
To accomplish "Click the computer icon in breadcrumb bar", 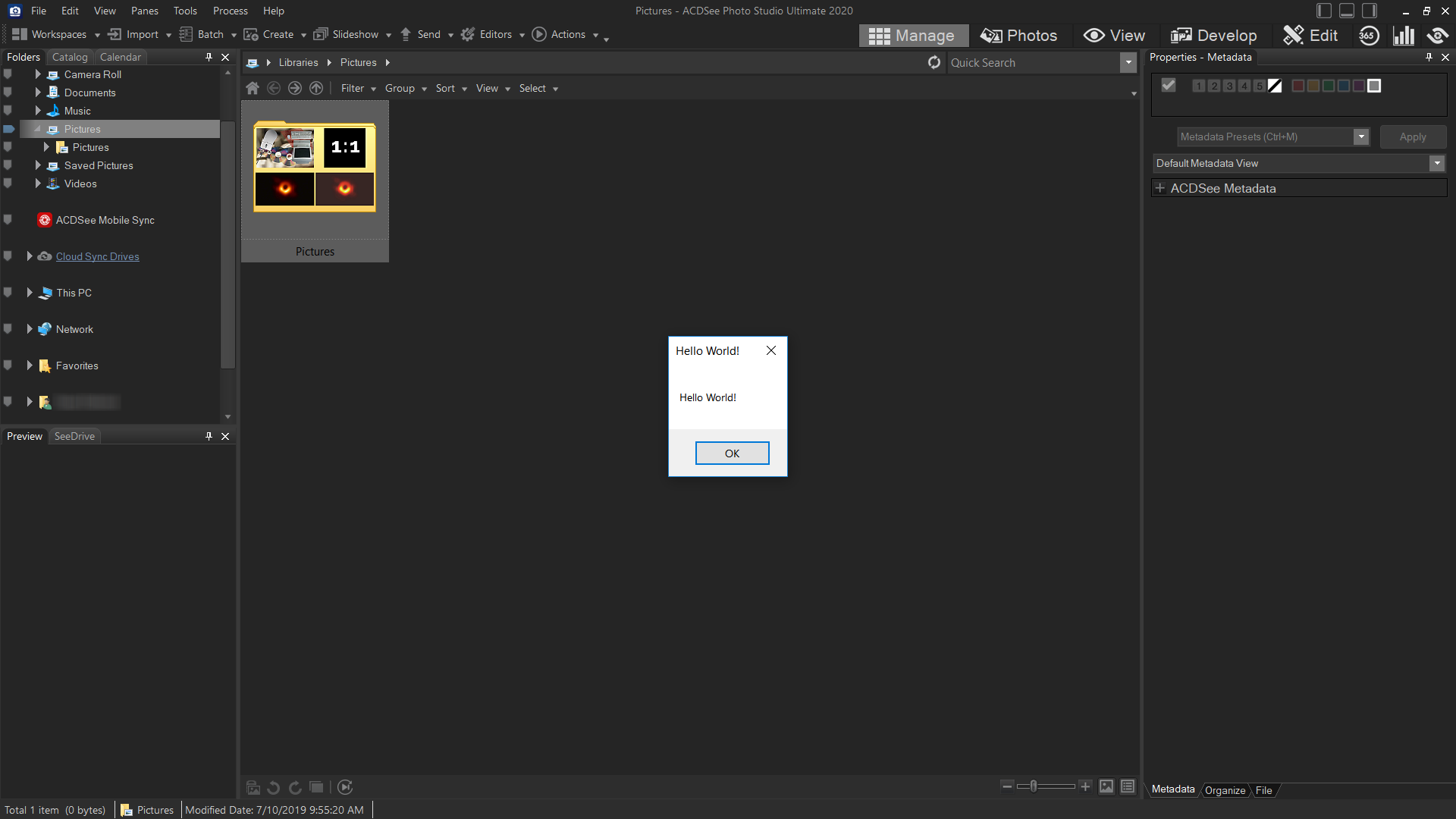I will coord(253,63).
